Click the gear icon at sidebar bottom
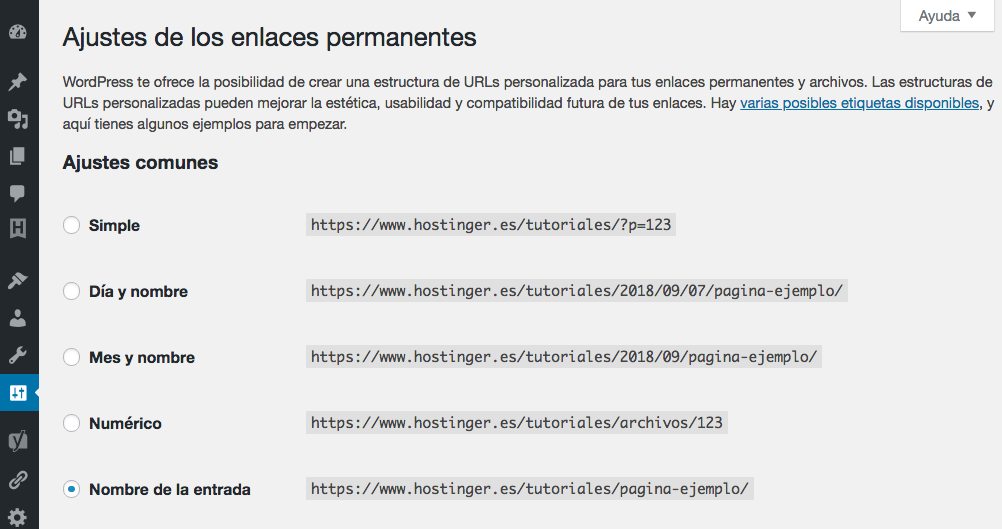Image resolution: width=1002 pixels, height=529 pixels. (18, 518)
